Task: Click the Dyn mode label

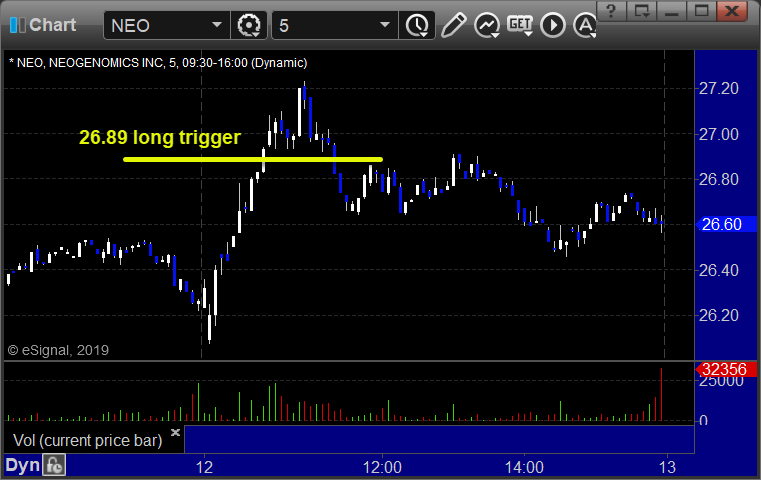Action: pyautogui.click(x=22, y=465)
